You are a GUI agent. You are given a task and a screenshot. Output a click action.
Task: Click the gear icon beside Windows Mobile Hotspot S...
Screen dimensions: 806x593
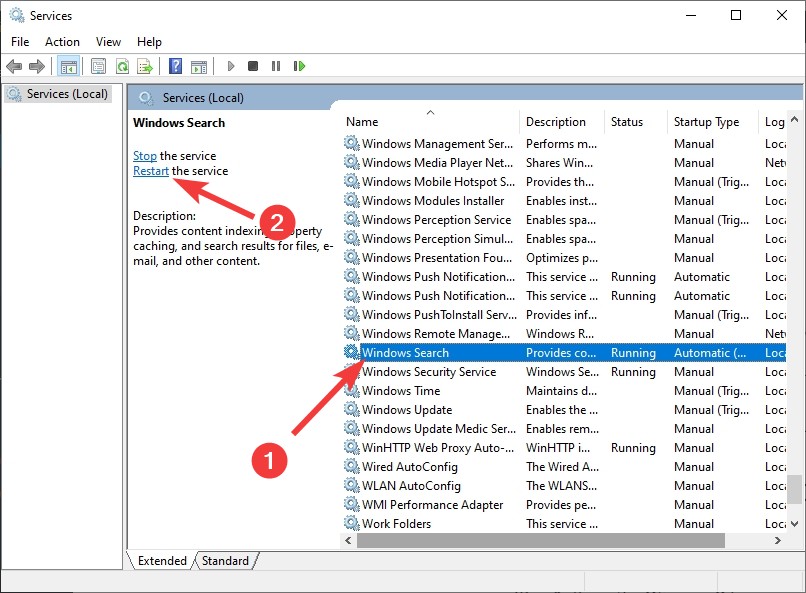coord(352,181)
